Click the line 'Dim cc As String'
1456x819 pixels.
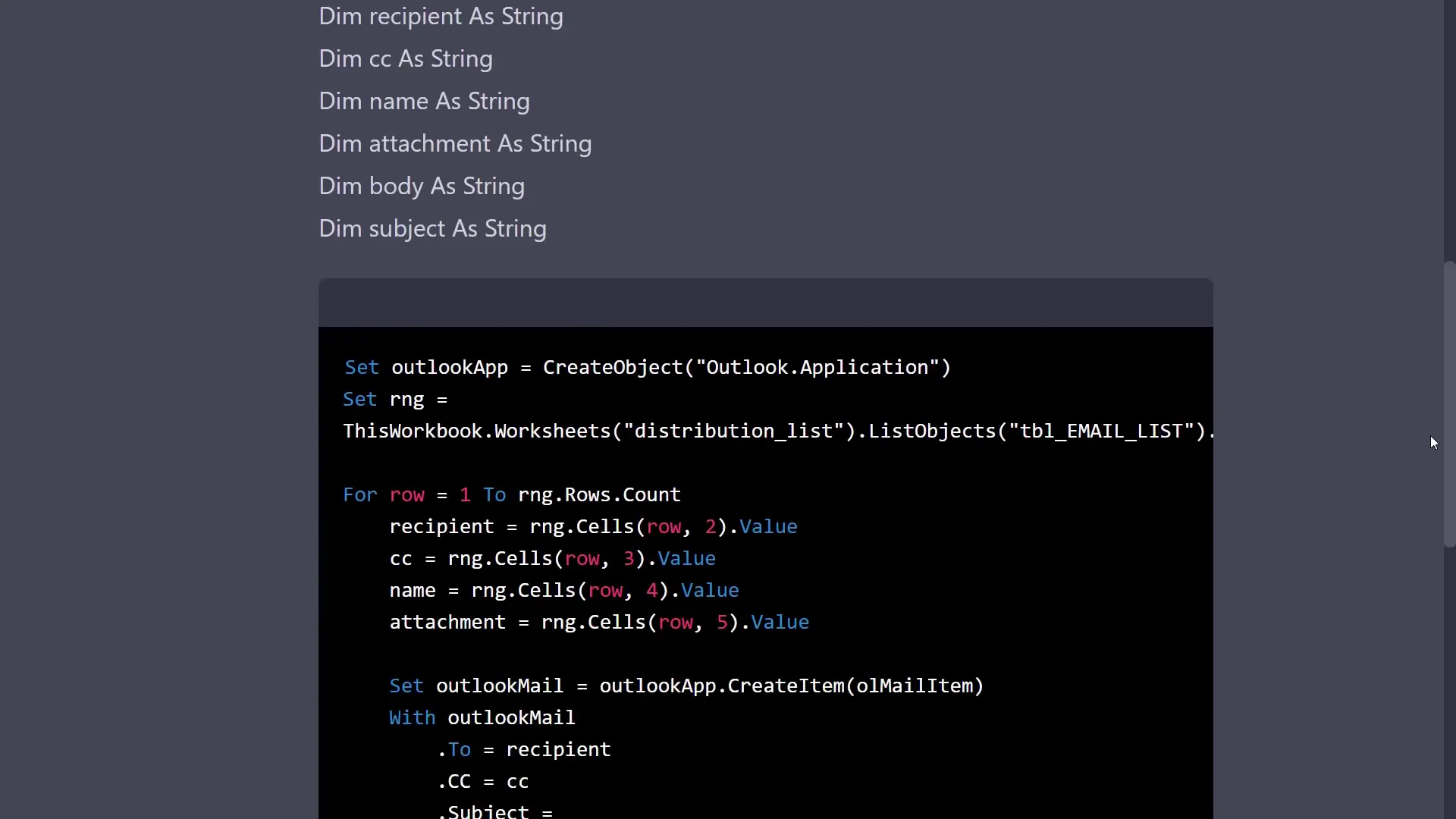coord(406,58)
